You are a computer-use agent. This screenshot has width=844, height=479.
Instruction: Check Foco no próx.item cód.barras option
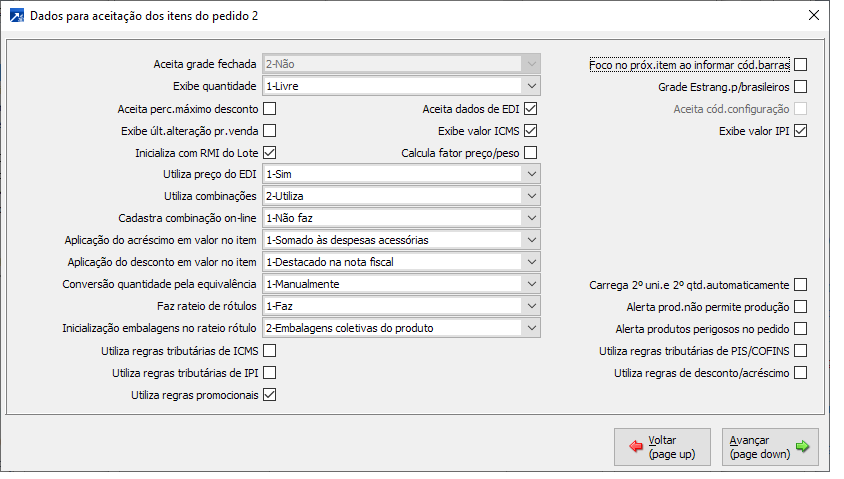(x=800, y=65)
